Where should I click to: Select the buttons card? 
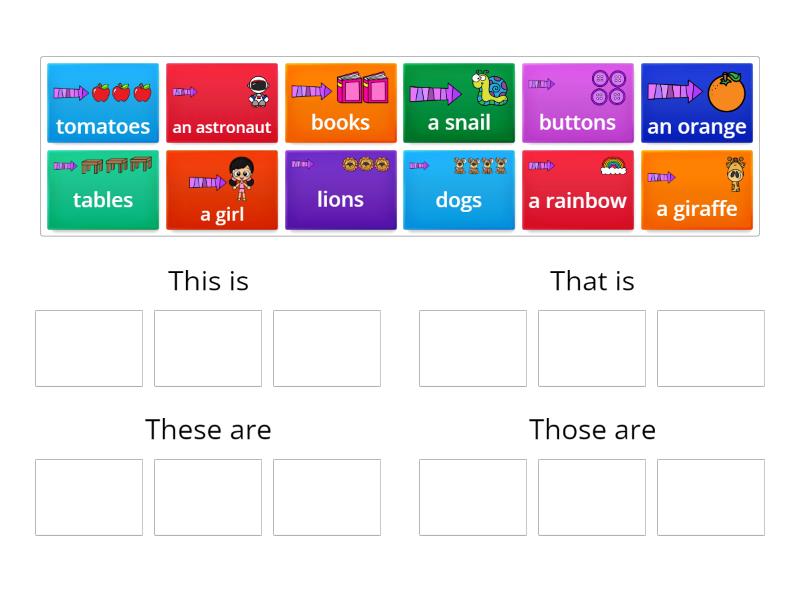(x=578, y=102)
